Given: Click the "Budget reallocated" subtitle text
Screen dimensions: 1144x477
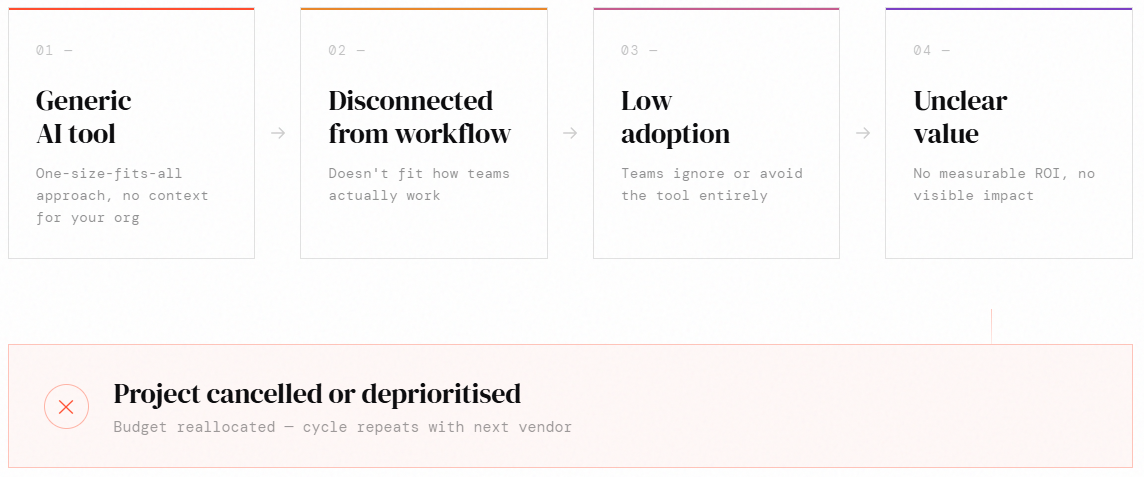Looking at the screenshot, I should 342,427.
